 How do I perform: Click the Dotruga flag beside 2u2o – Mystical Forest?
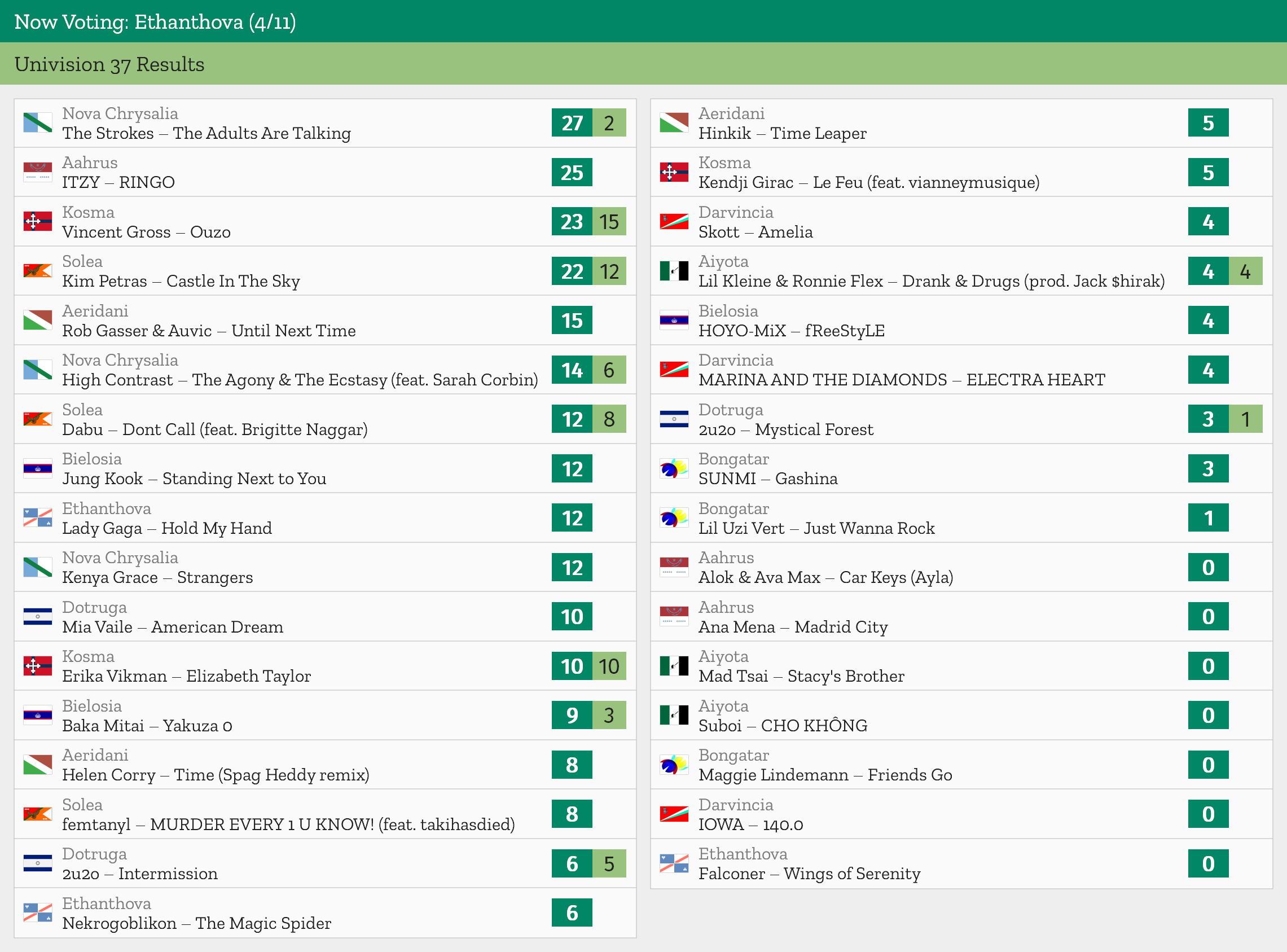point(674,419)
